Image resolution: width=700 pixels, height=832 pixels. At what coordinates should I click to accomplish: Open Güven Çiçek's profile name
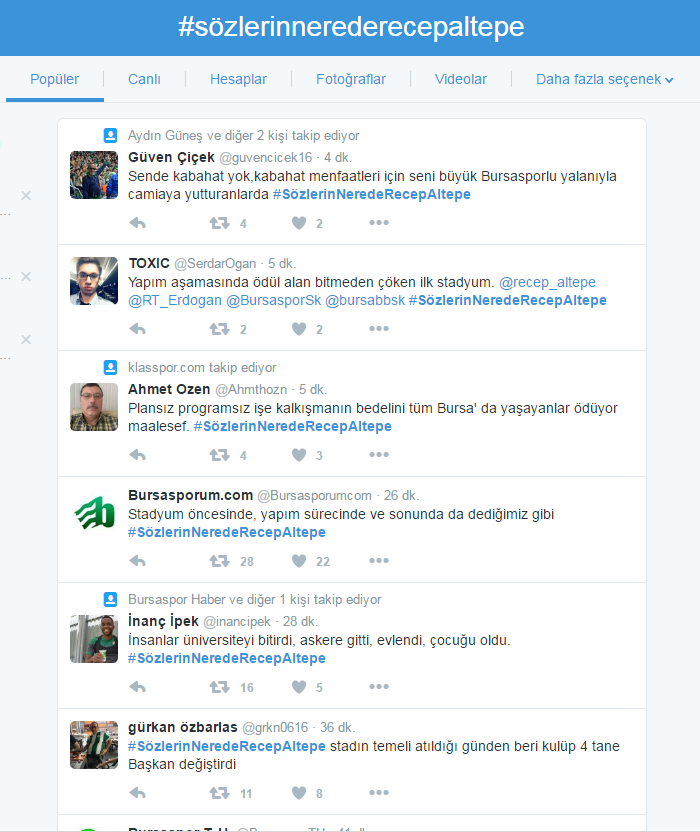pyautogui.click(x=171, y=158)
